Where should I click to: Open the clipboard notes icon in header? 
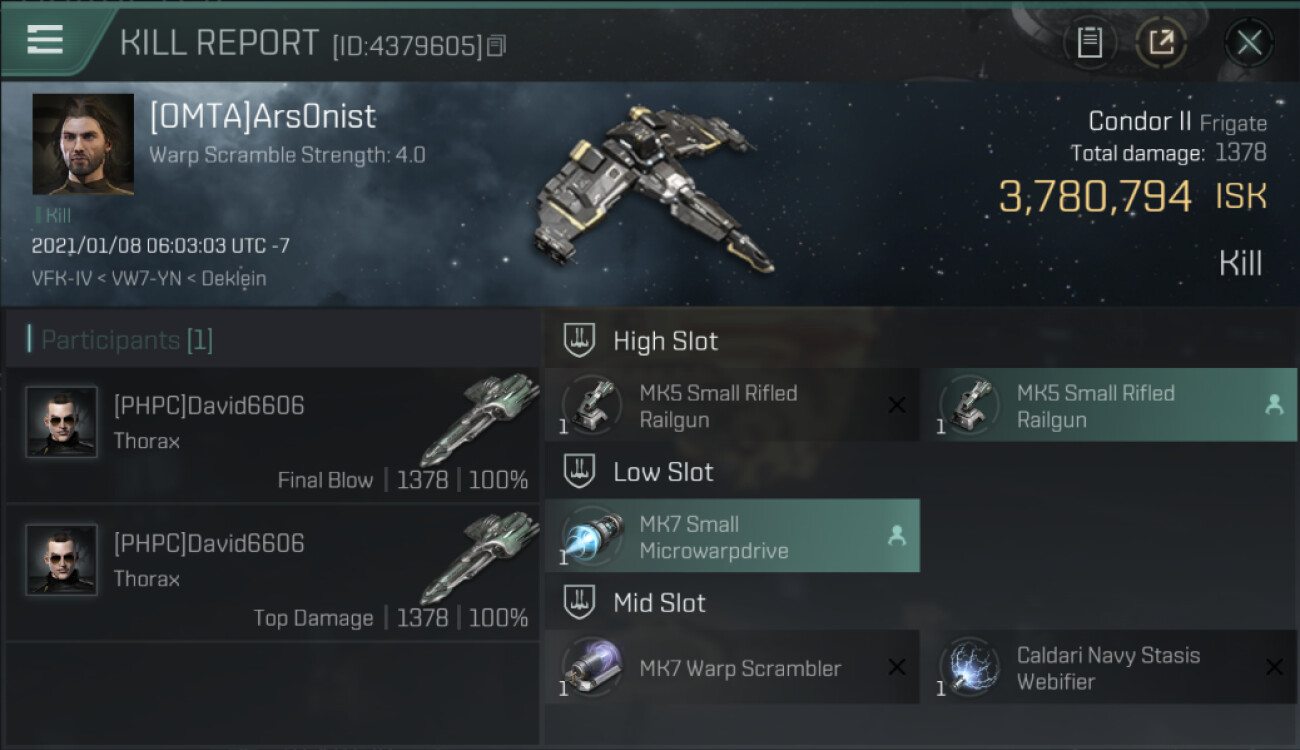tap(1089, 42)
